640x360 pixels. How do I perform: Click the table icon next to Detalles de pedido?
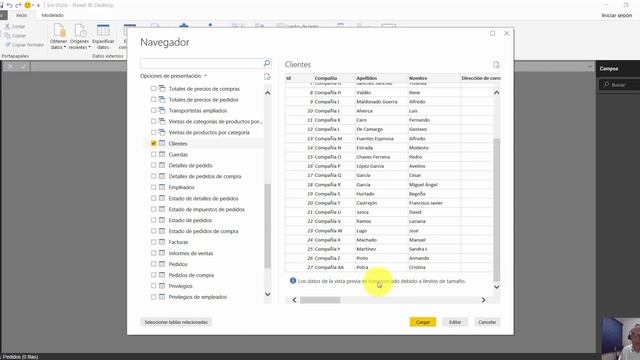pyautogui.click(x=162, y=165)
